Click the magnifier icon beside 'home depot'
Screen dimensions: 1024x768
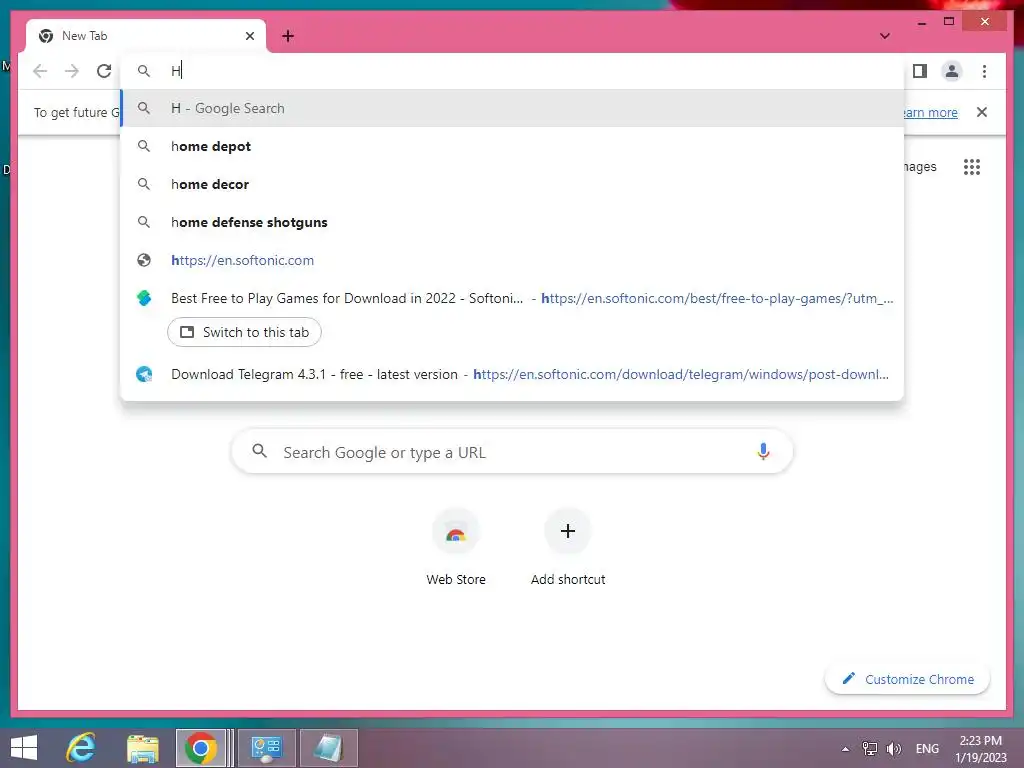144,146
